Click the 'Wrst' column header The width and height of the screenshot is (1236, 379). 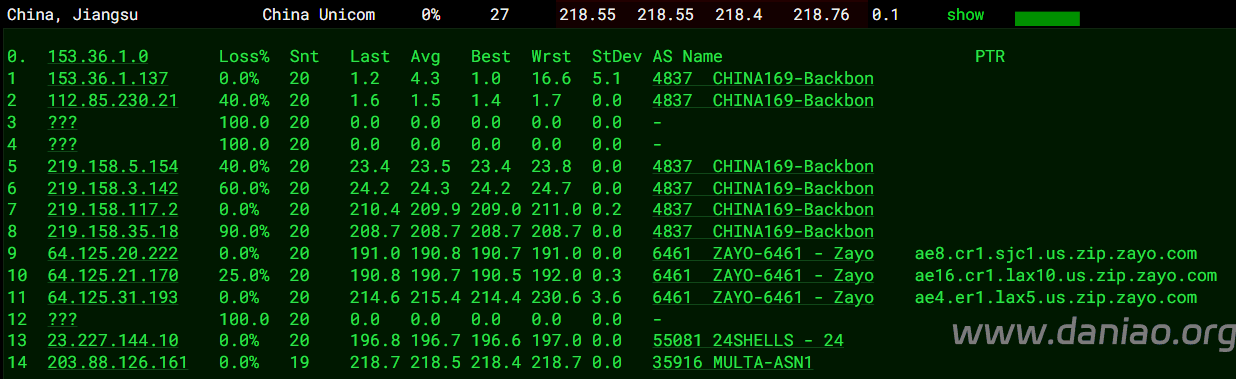[x=551, y=57]
